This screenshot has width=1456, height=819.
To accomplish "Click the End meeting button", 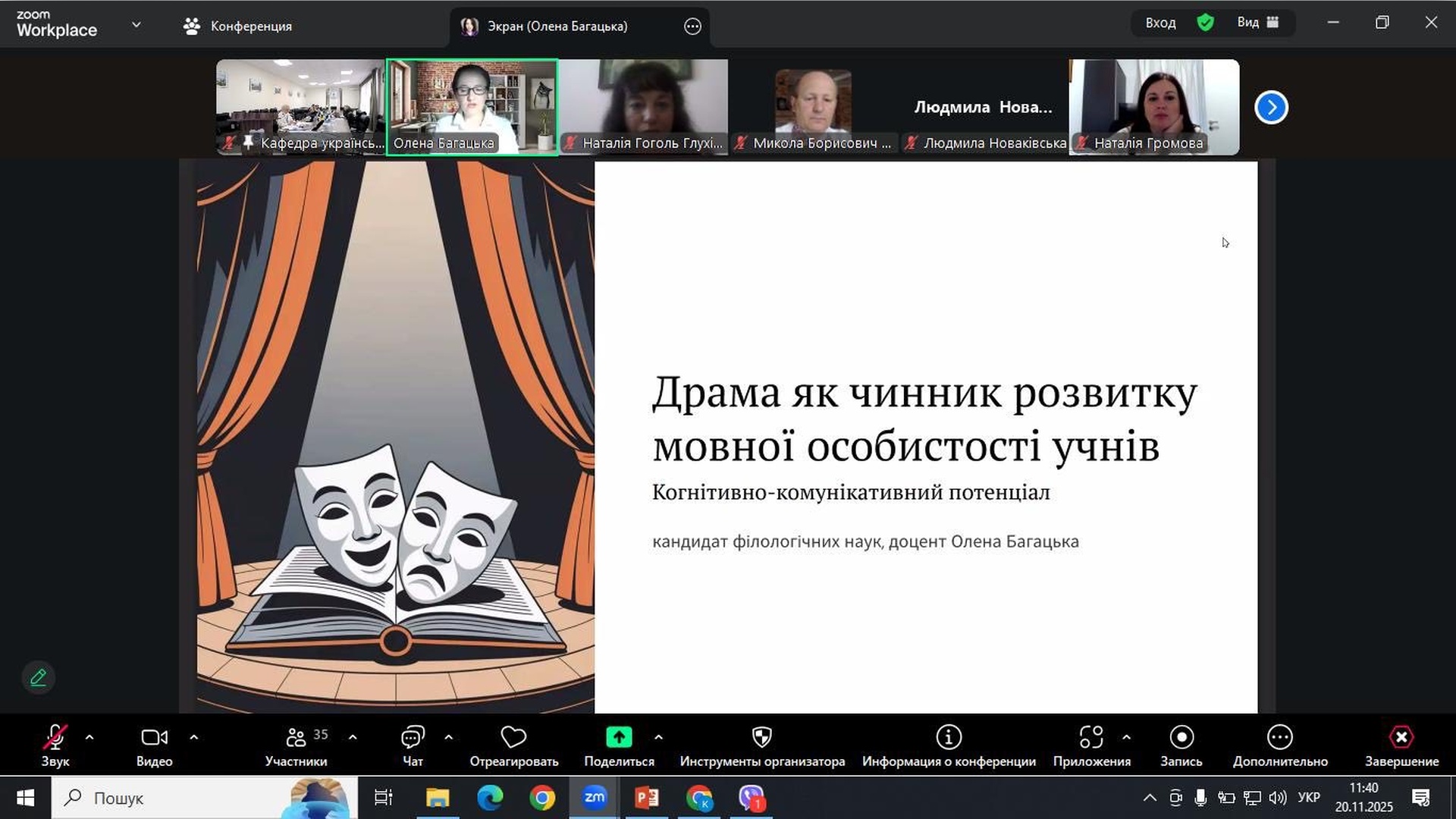I will [x=1401, y=738].
